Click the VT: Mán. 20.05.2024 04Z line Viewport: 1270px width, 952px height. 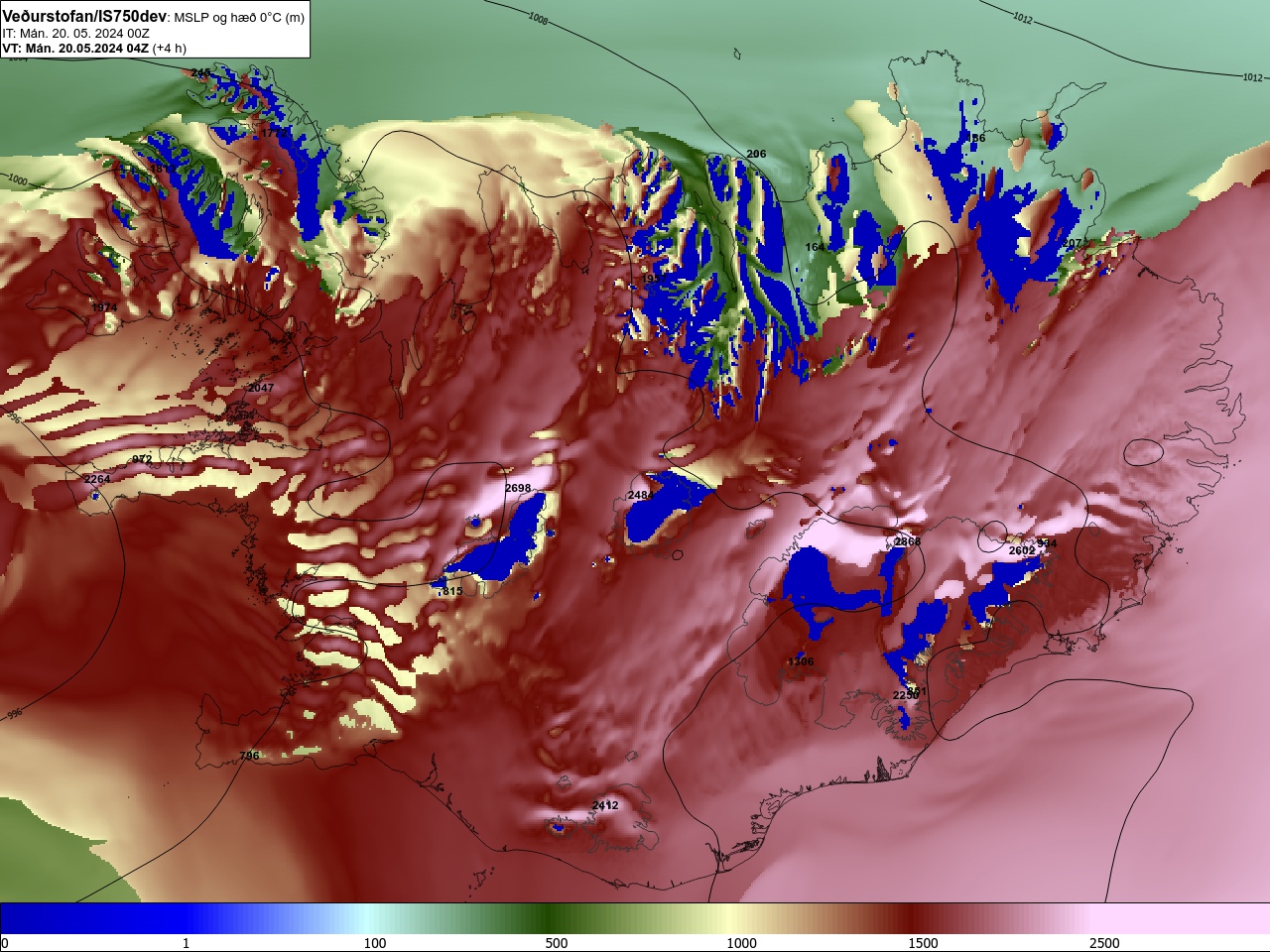tap(75, 48)
